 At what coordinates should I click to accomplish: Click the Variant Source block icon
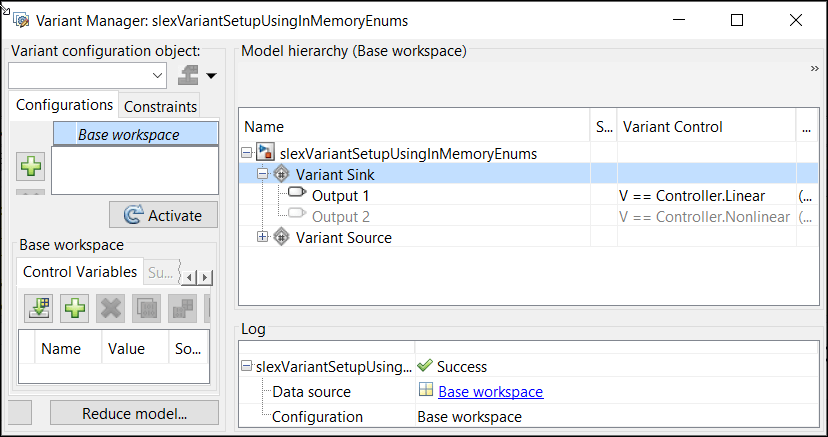point(283,237)
